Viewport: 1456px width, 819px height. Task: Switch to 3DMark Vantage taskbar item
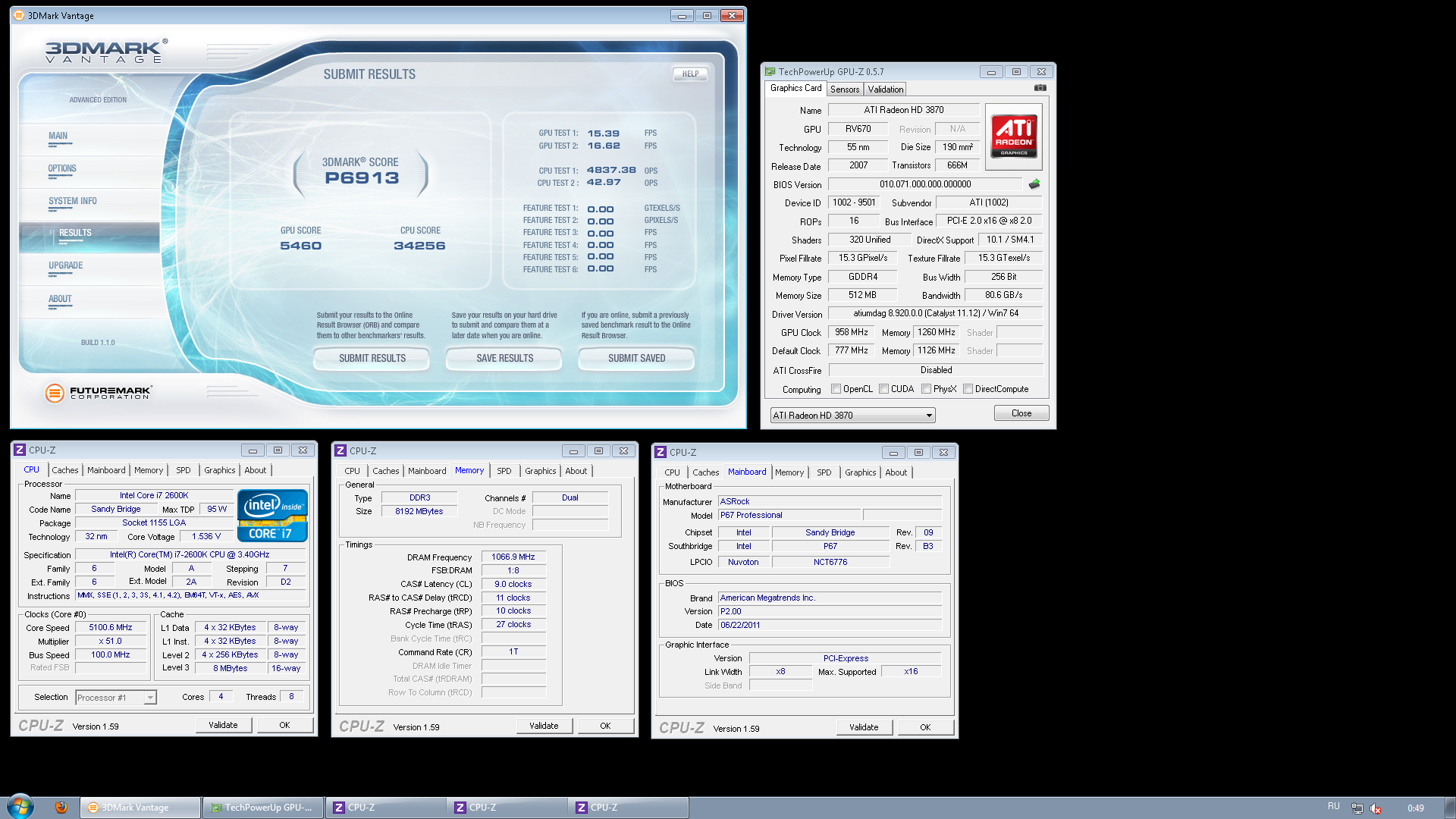(140, 808)
